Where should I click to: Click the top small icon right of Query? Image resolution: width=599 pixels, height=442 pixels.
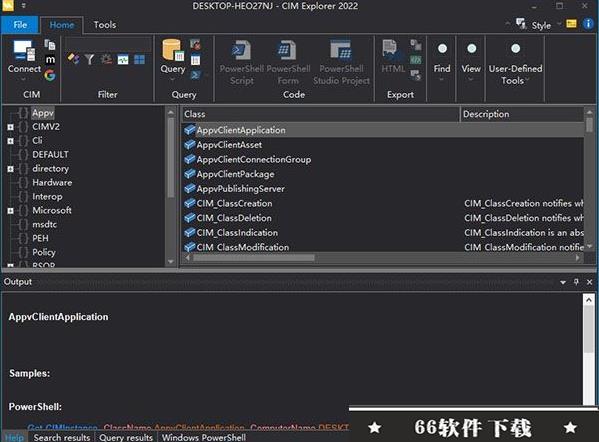coord(195,45)
